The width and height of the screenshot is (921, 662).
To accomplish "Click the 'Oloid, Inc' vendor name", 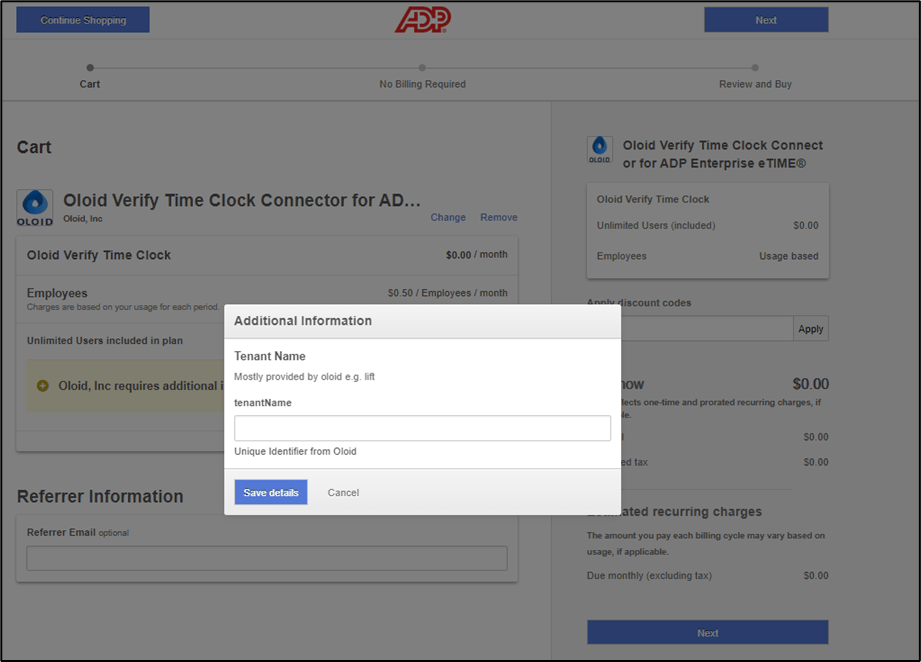I will pos(83,219).
